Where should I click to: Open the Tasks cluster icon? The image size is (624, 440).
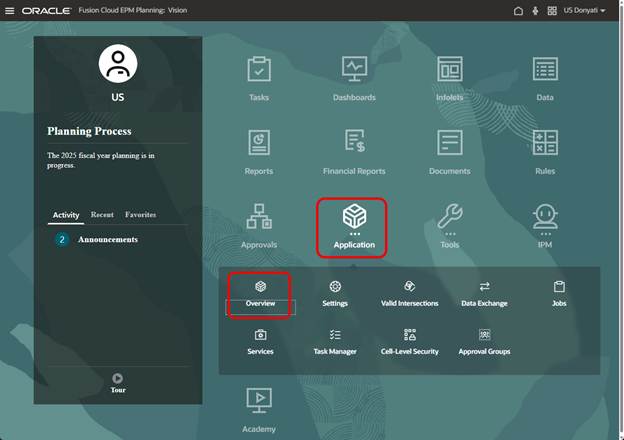[259, 71]
